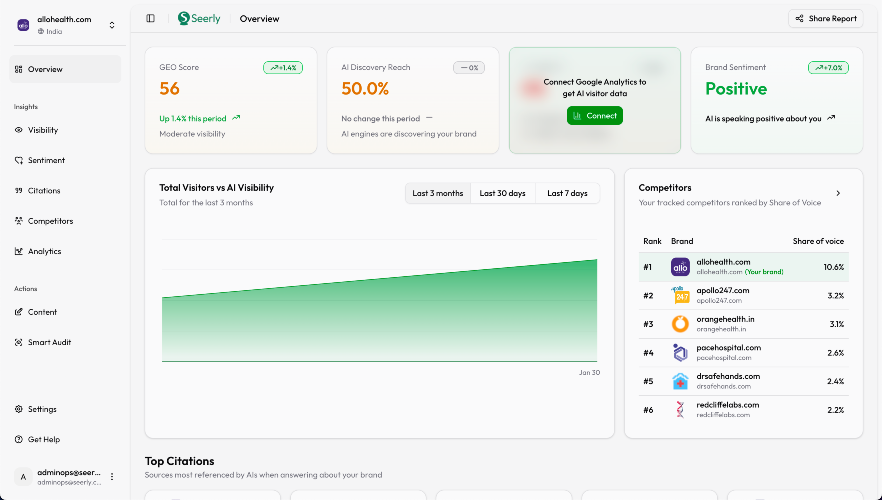Click the Top Citations heading
This screenshot has height=500, width=882.
click(x=179, y=461)
